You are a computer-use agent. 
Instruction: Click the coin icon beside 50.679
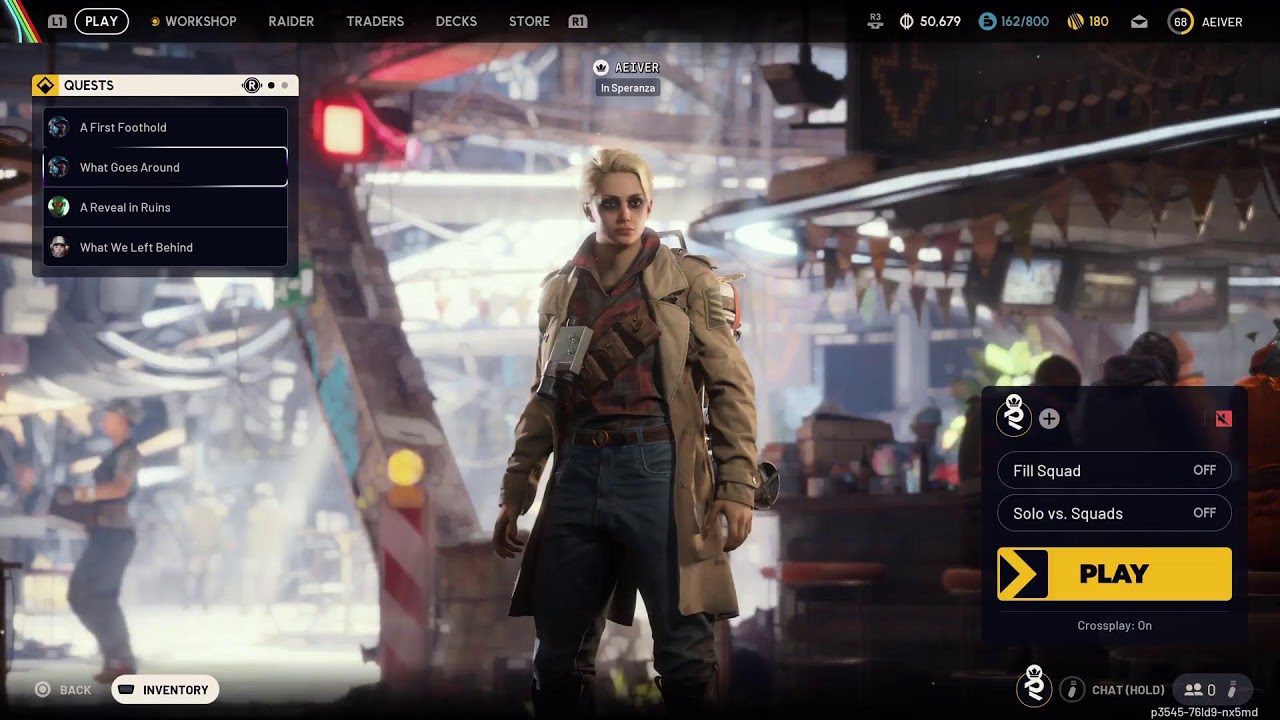click(x=907, y=21)
